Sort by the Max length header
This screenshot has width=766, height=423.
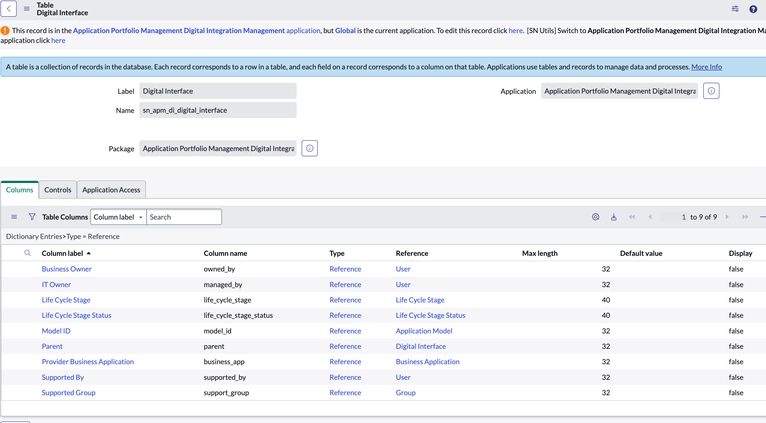(x=540, y=253)
